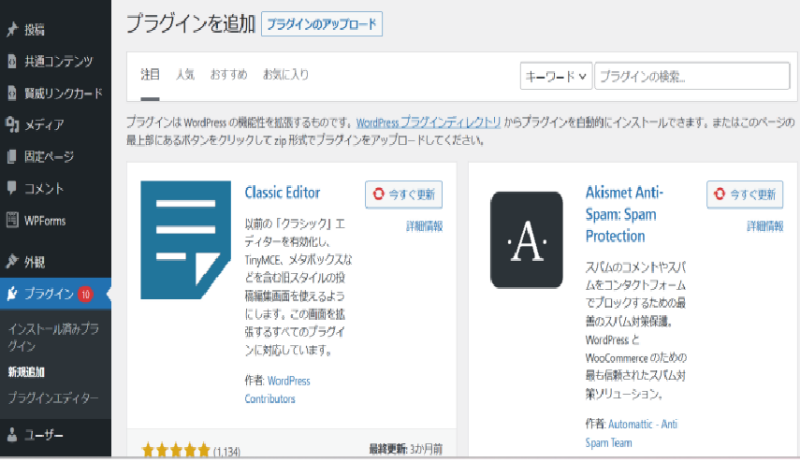
Task: Click the 共通コンテンツ page icon
Action: (x=12, y=62)
